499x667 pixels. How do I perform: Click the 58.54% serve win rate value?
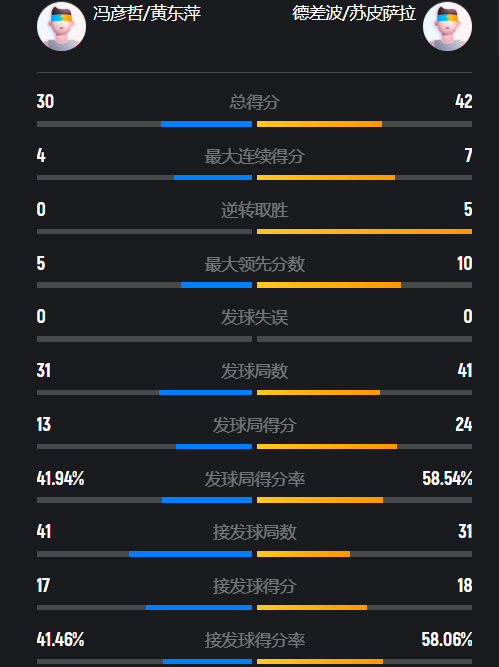pyautogui.click(x=447, y=479)
